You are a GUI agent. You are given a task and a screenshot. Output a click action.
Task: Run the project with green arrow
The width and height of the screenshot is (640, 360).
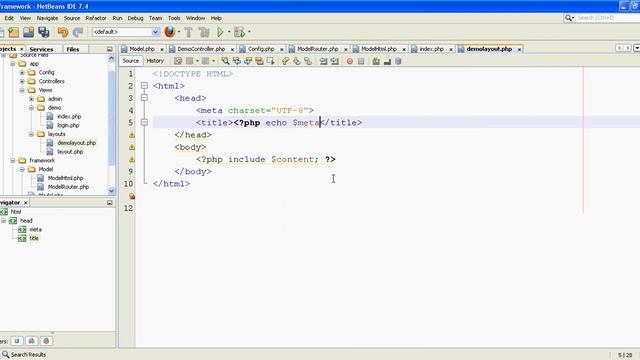[x=220, y=32]
